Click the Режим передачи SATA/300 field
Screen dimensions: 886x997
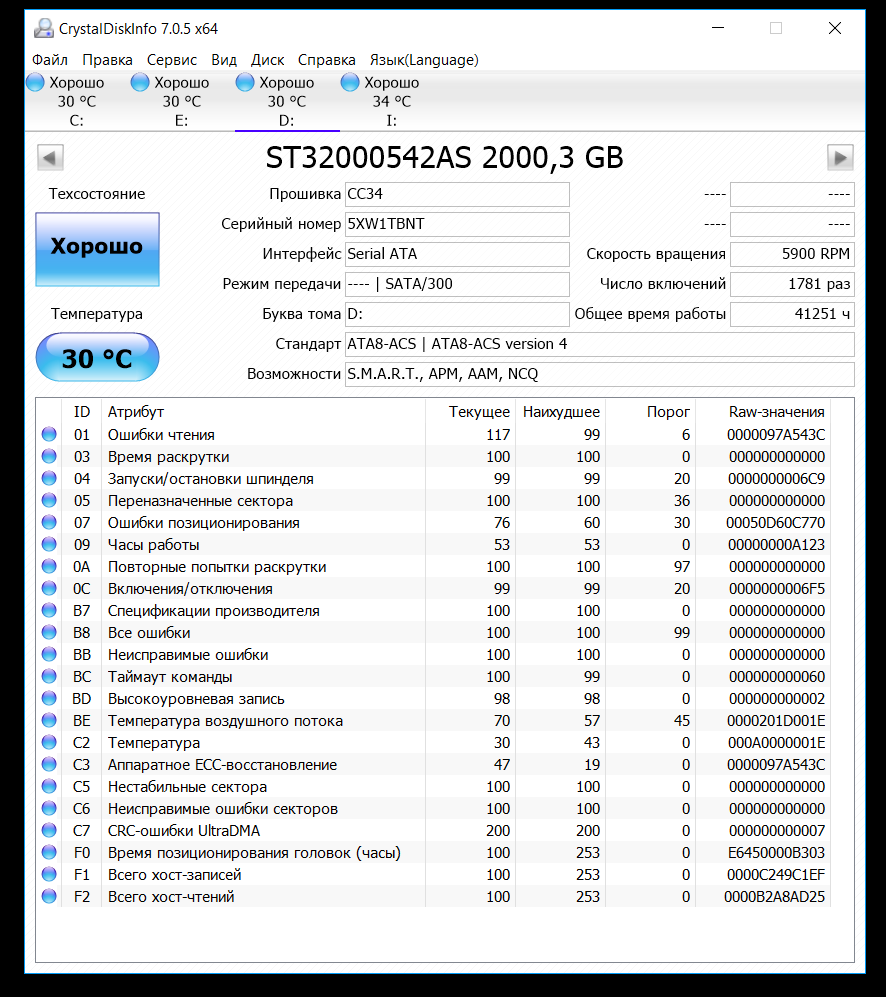pos(457,284)
